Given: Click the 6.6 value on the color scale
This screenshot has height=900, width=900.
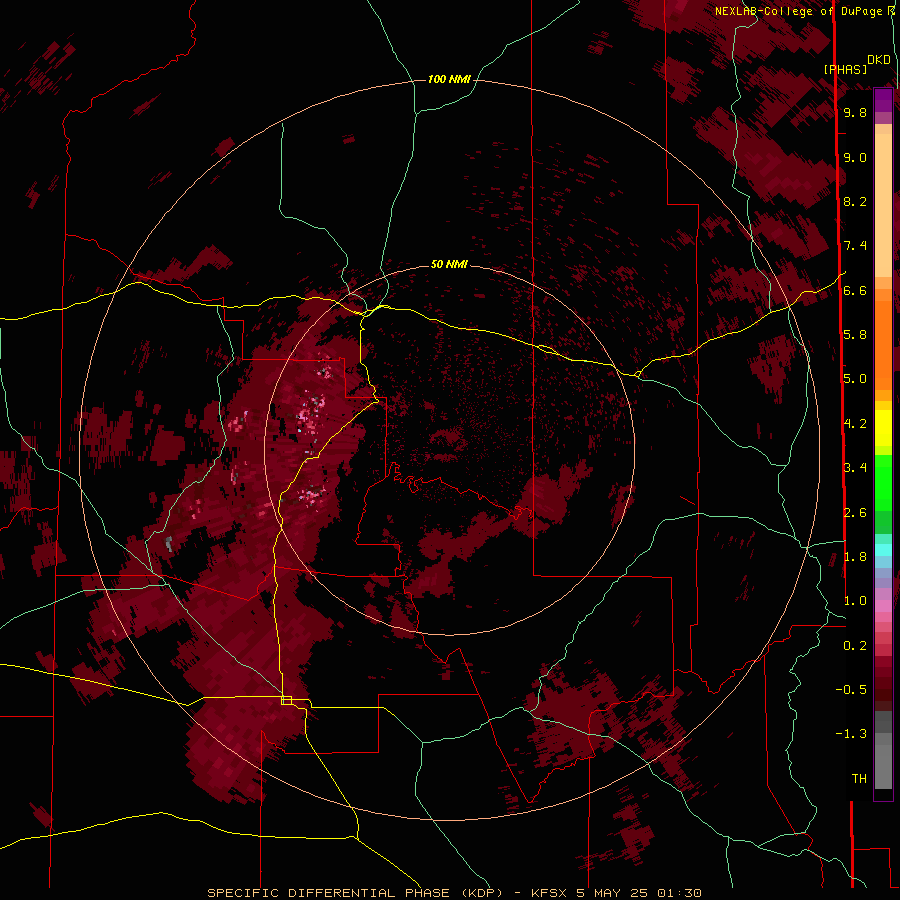Looking at the screenshot, I should [x=855, y=290].
